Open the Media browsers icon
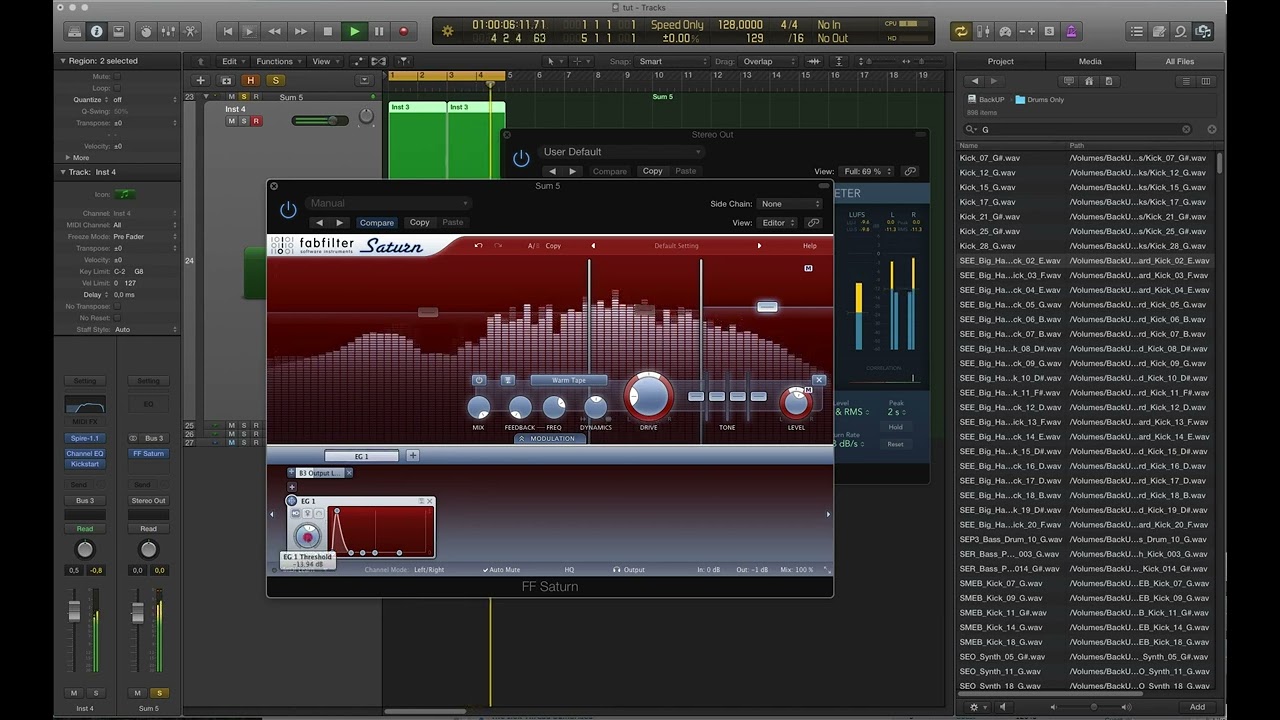Image resolution: width=1280 pixels, height=720 pixels. pyautogui.click(x=1203, y=31)
